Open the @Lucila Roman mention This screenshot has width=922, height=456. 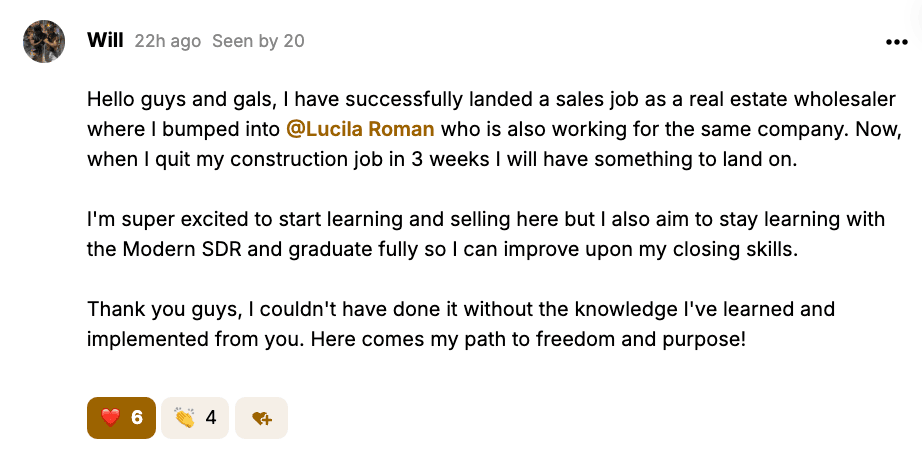(x=360, y=129)
